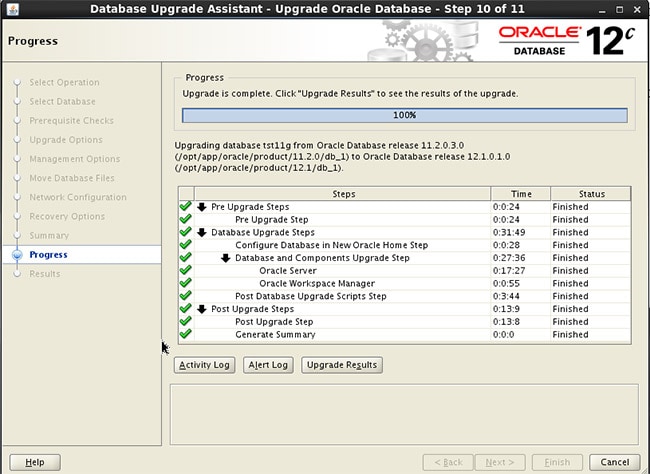Click the disabled Next button
The width and height of the screenshot is (650, 474).
click(x=500, y=462)
